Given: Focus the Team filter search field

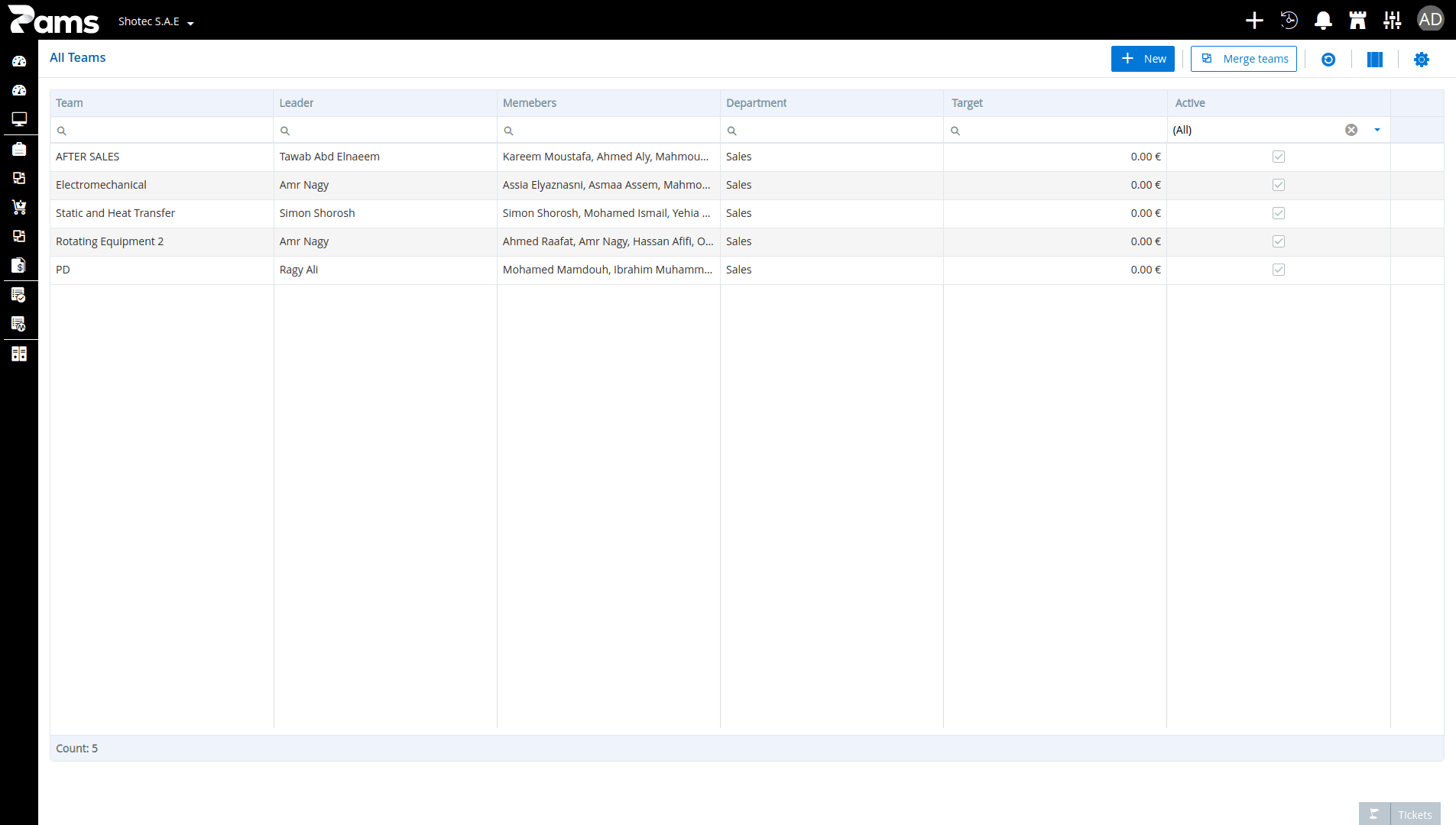Looking at the screenshot, I should [x=161, y=131].
